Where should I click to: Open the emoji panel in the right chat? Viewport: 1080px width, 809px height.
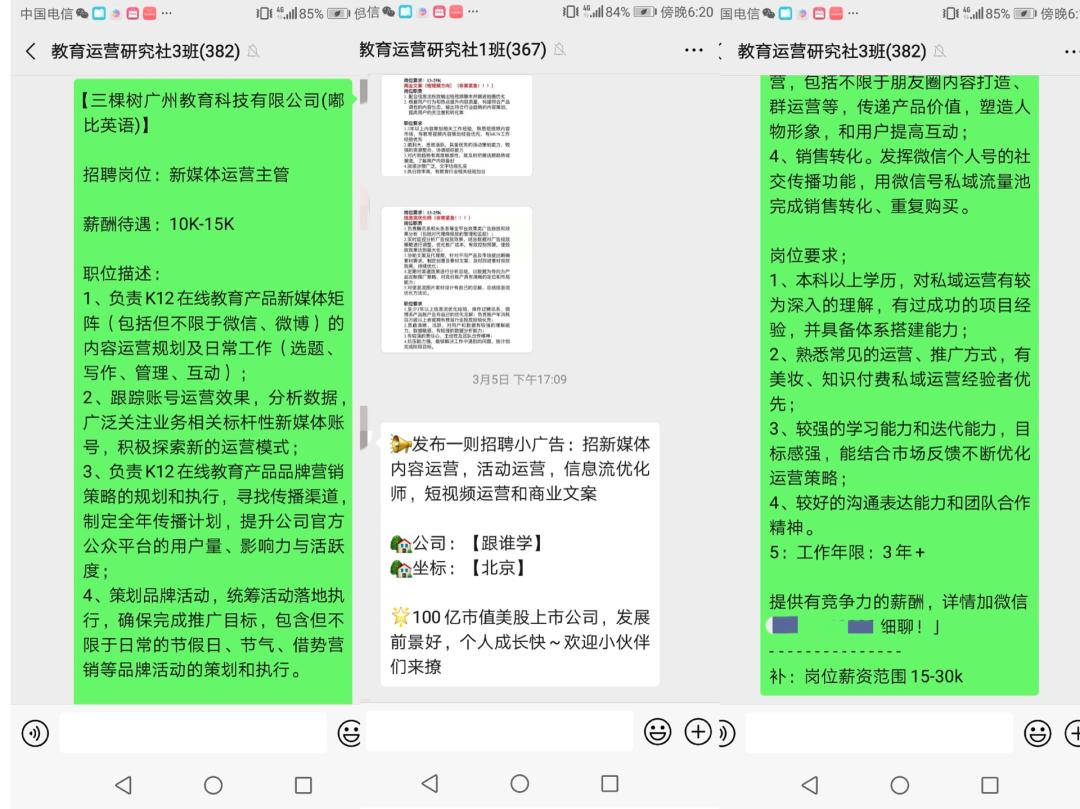(x=1038, y=731)
